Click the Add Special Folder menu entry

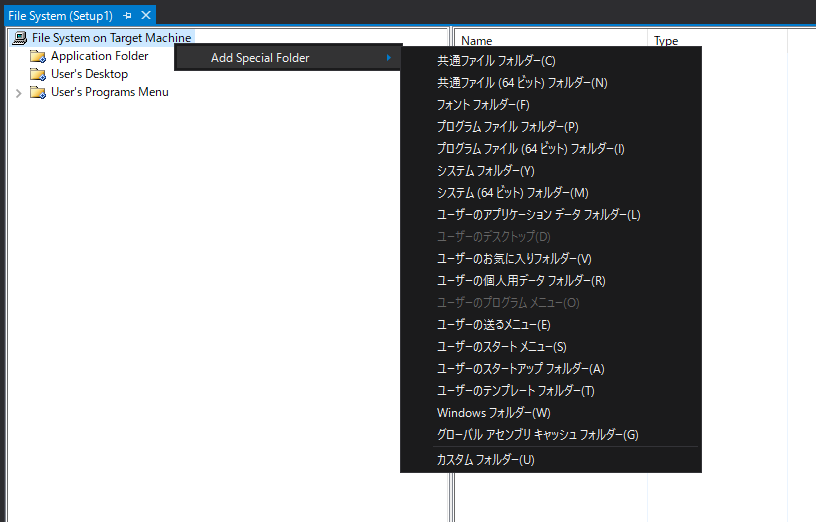[x=288, y=58]
